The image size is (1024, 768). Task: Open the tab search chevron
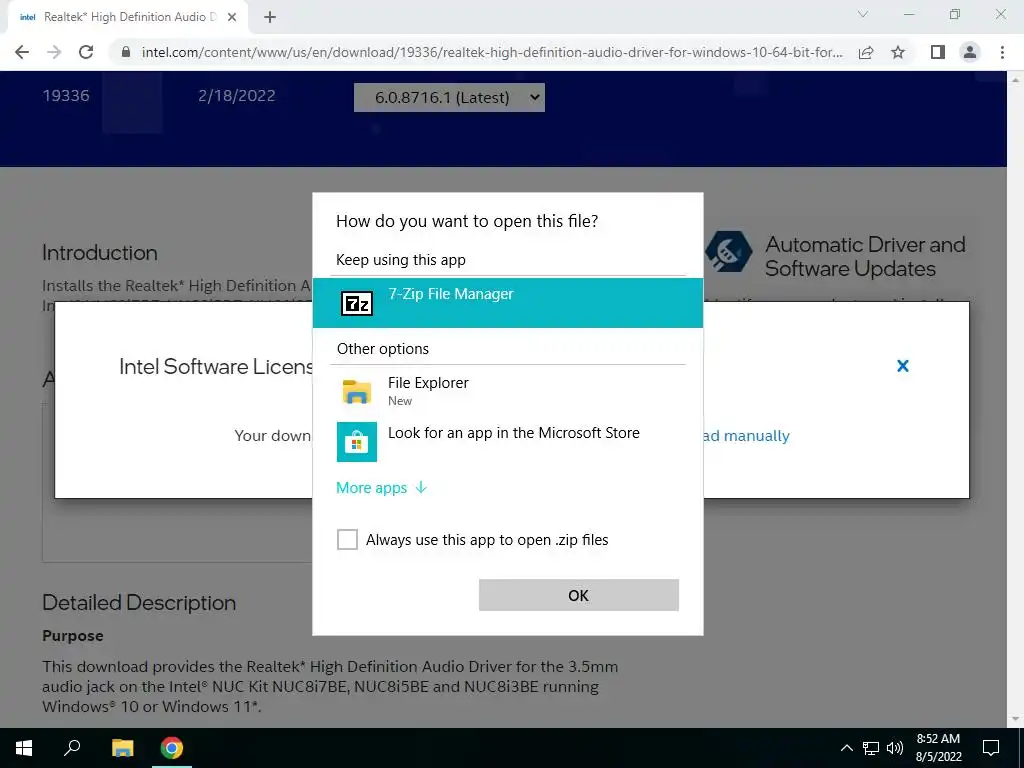(863, 14)
